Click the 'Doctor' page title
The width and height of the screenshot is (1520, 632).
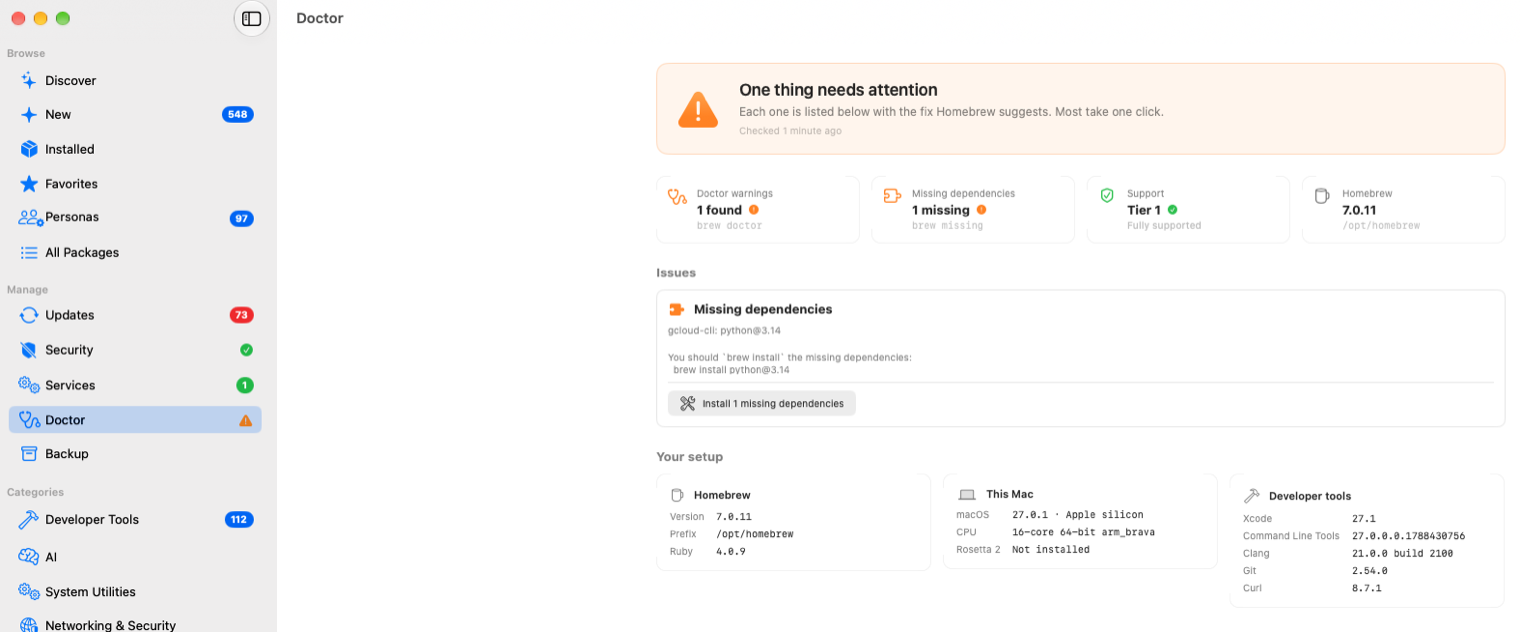tap(320, 18)
